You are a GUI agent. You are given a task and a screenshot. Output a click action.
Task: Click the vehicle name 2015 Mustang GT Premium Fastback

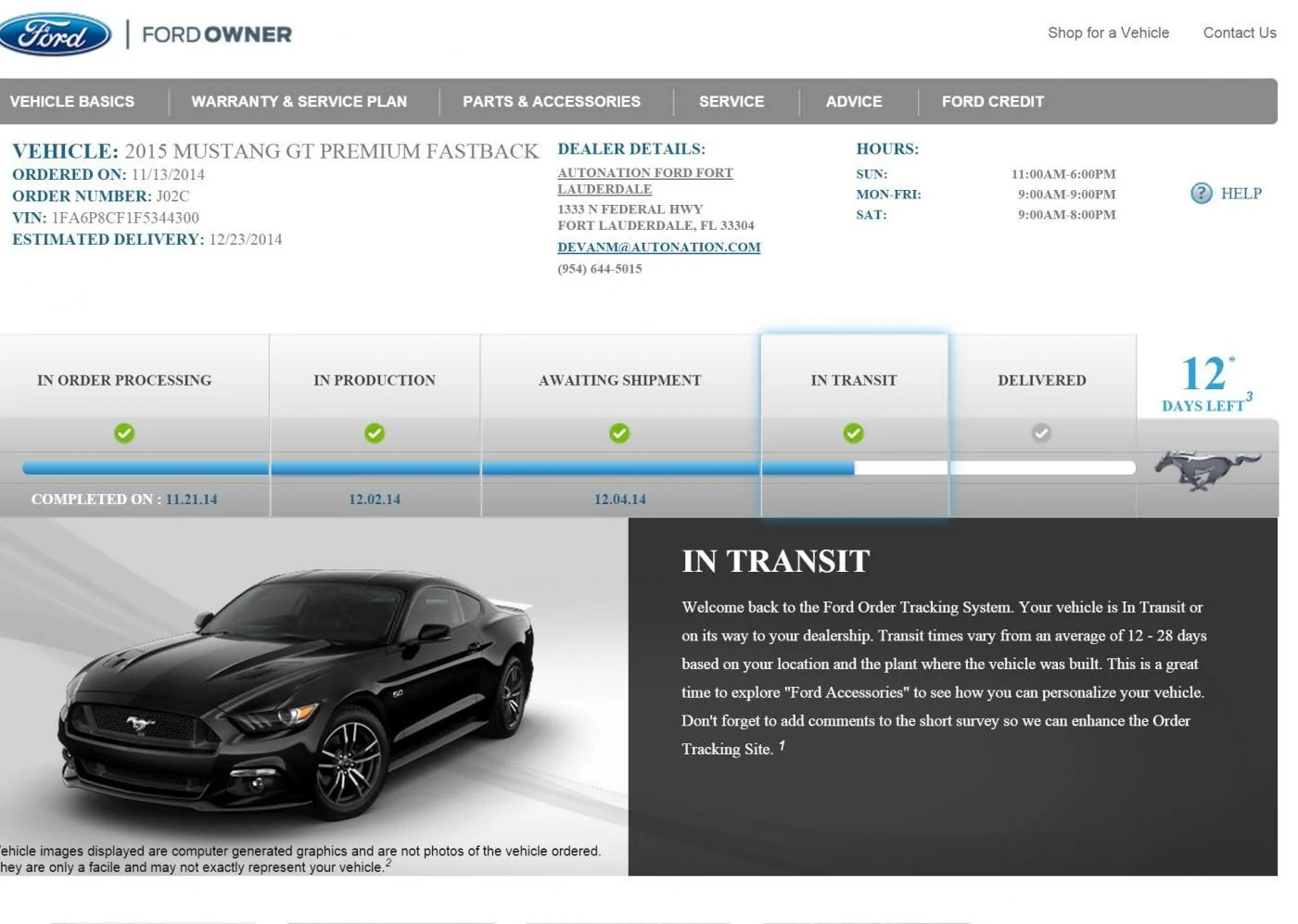tap(332, 151)
